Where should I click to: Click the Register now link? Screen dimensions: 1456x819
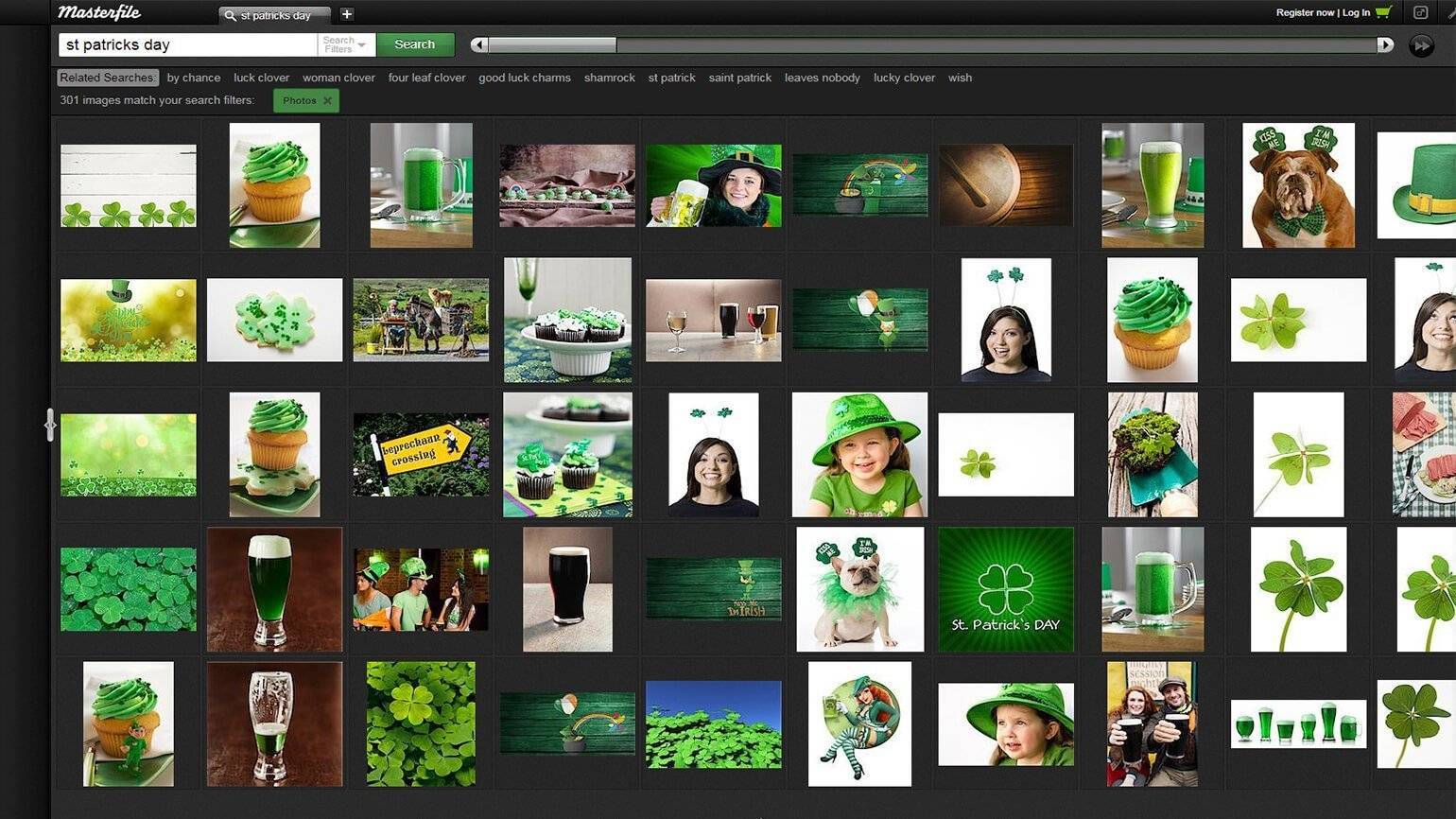1304,12
